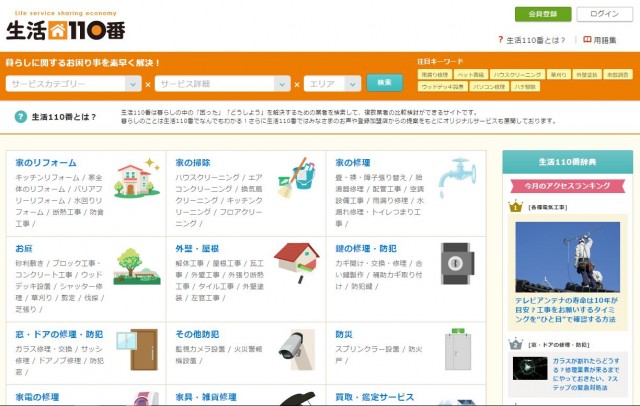This screenshot has width=640, height=406.
Task: Open the サービスカテゴリー dropdown
Action: tap(72, 84)
